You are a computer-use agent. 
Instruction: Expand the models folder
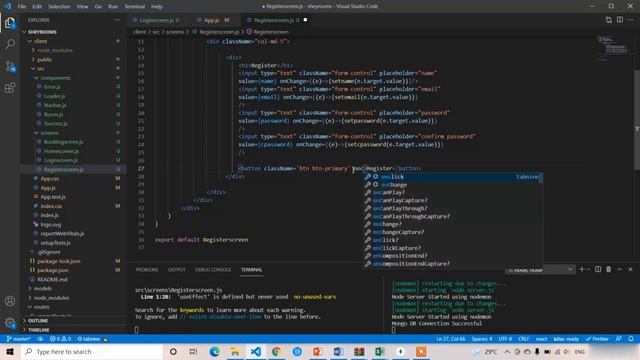pyautogui.click(x=73, y=288)
